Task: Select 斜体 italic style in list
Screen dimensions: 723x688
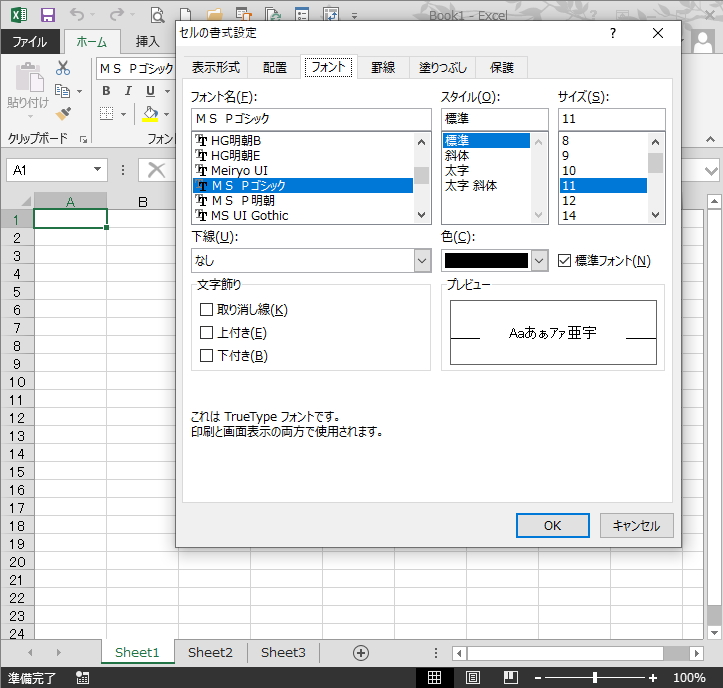Action: click(x=486, y=156)
